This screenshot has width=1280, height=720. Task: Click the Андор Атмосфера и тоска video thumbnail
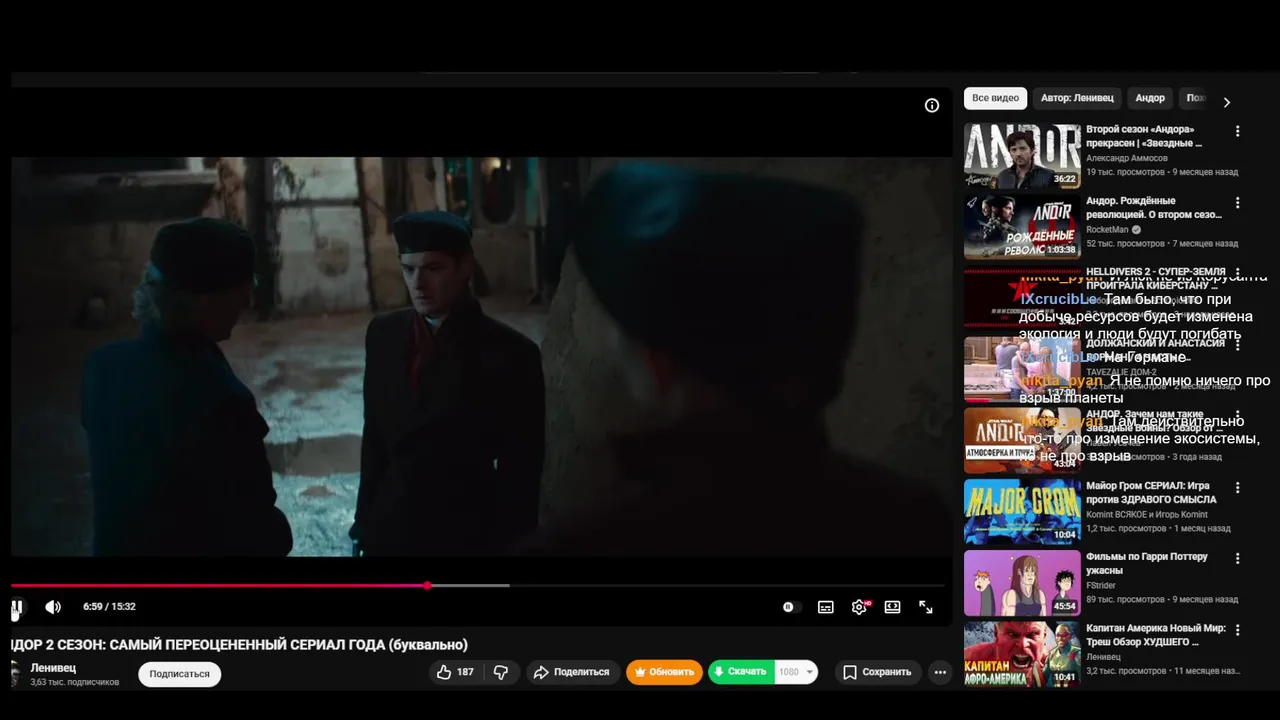(x=1022, y=440)
